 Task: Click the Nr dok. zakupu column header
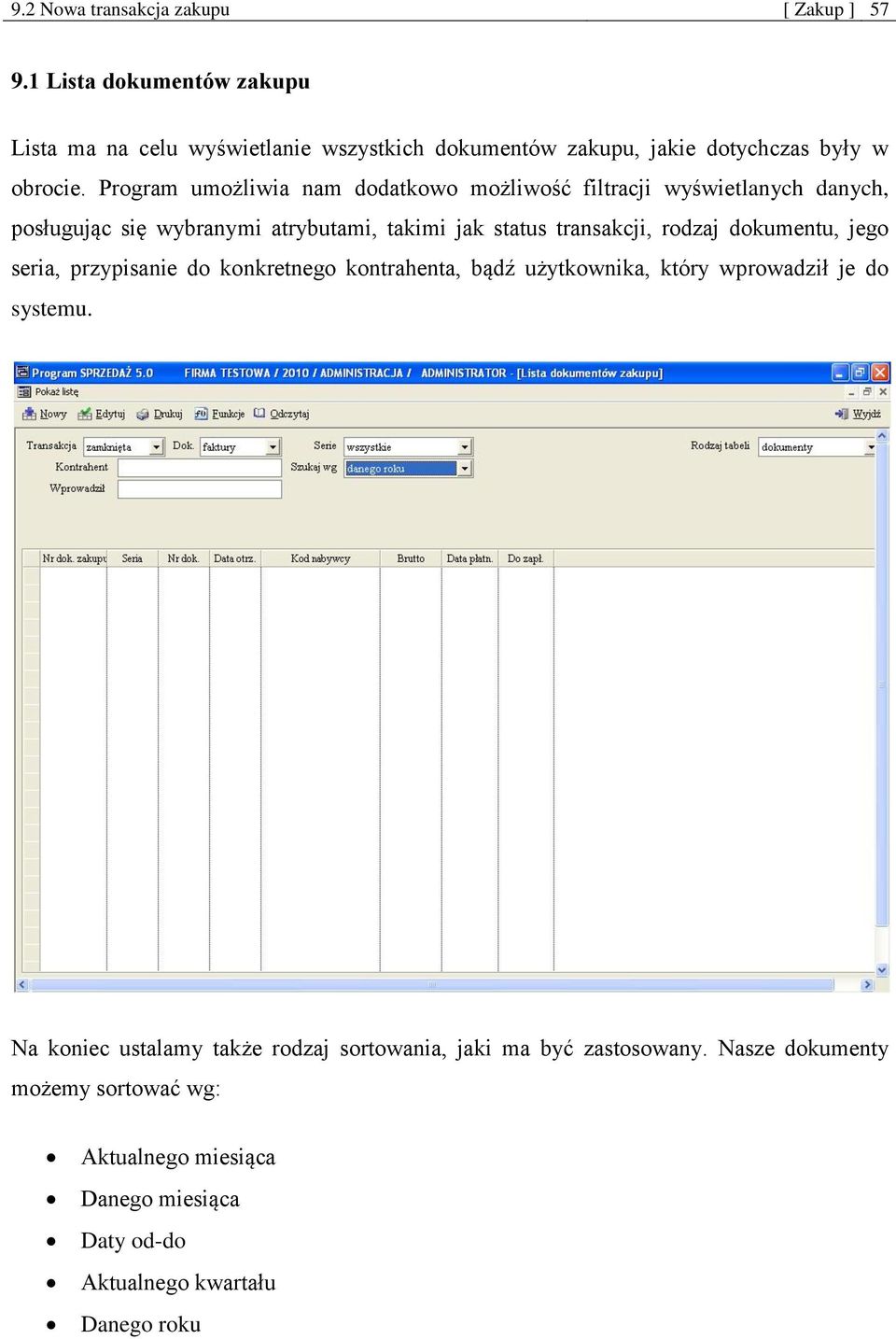[x=74, y=558]
